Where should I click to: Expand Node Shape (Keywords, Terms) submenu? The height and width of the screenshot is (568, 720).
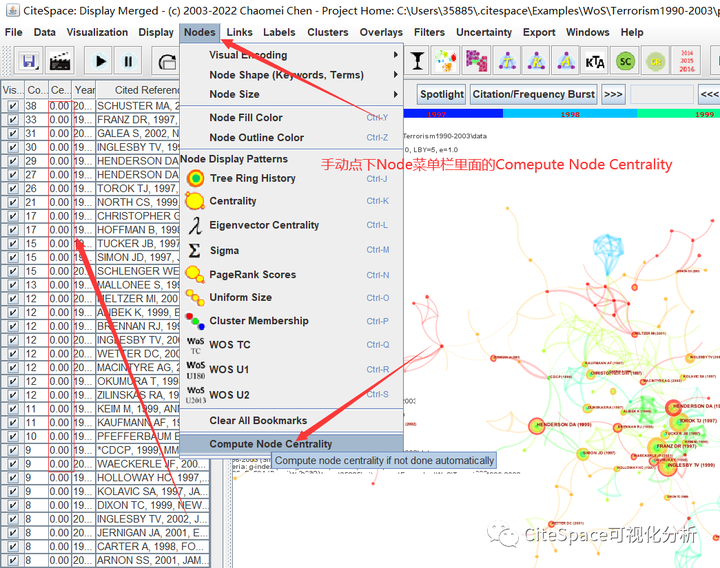pos(292,74)
